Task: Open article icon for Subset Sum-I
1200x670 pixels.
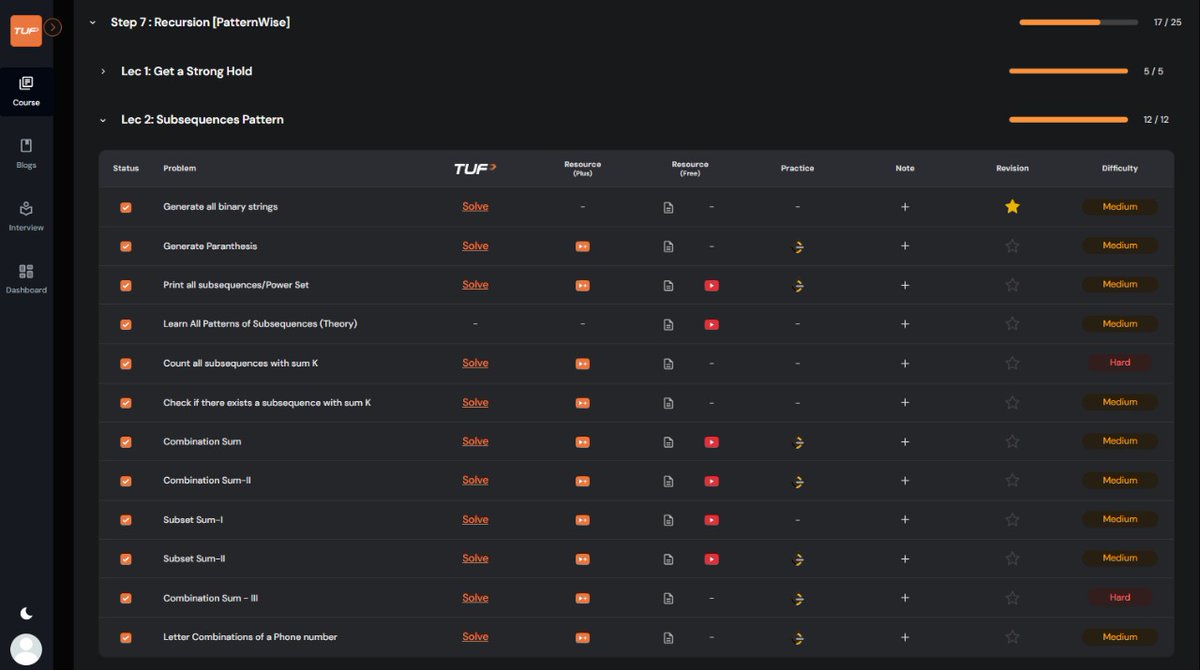Action: 668,520
